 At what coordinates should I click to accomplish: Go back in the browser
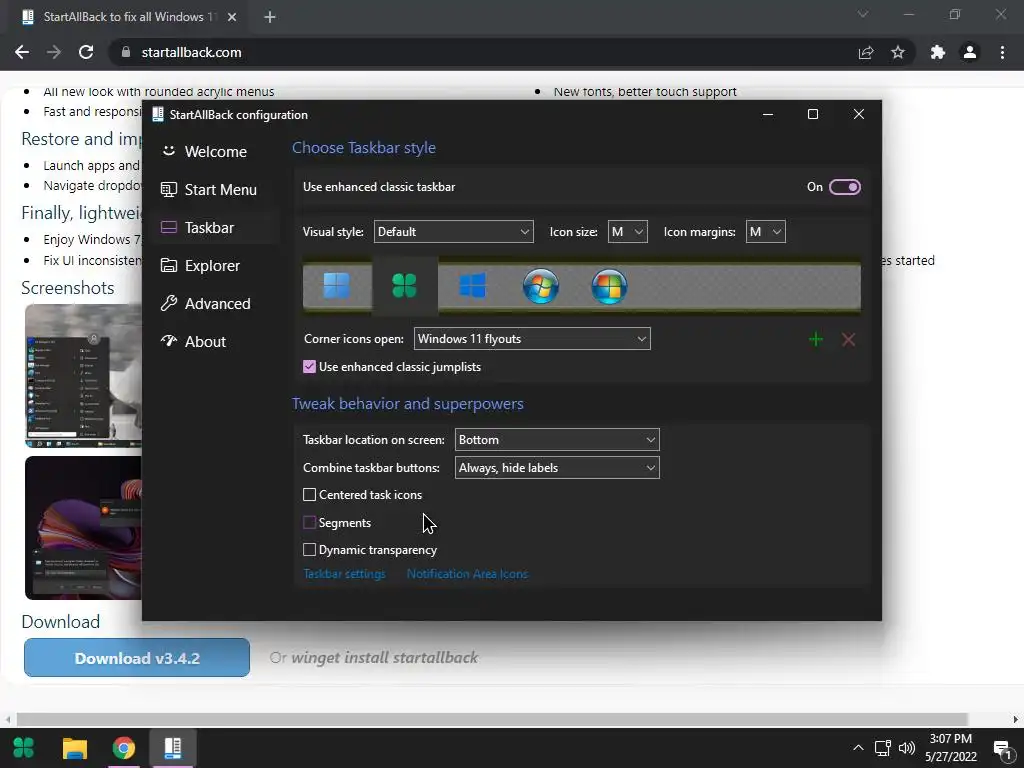22,52
